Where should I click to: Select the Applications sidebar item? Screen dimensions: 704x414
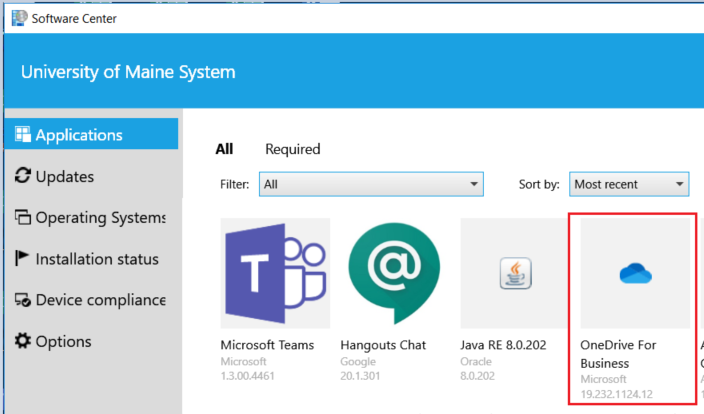click(x=92, y=134)
